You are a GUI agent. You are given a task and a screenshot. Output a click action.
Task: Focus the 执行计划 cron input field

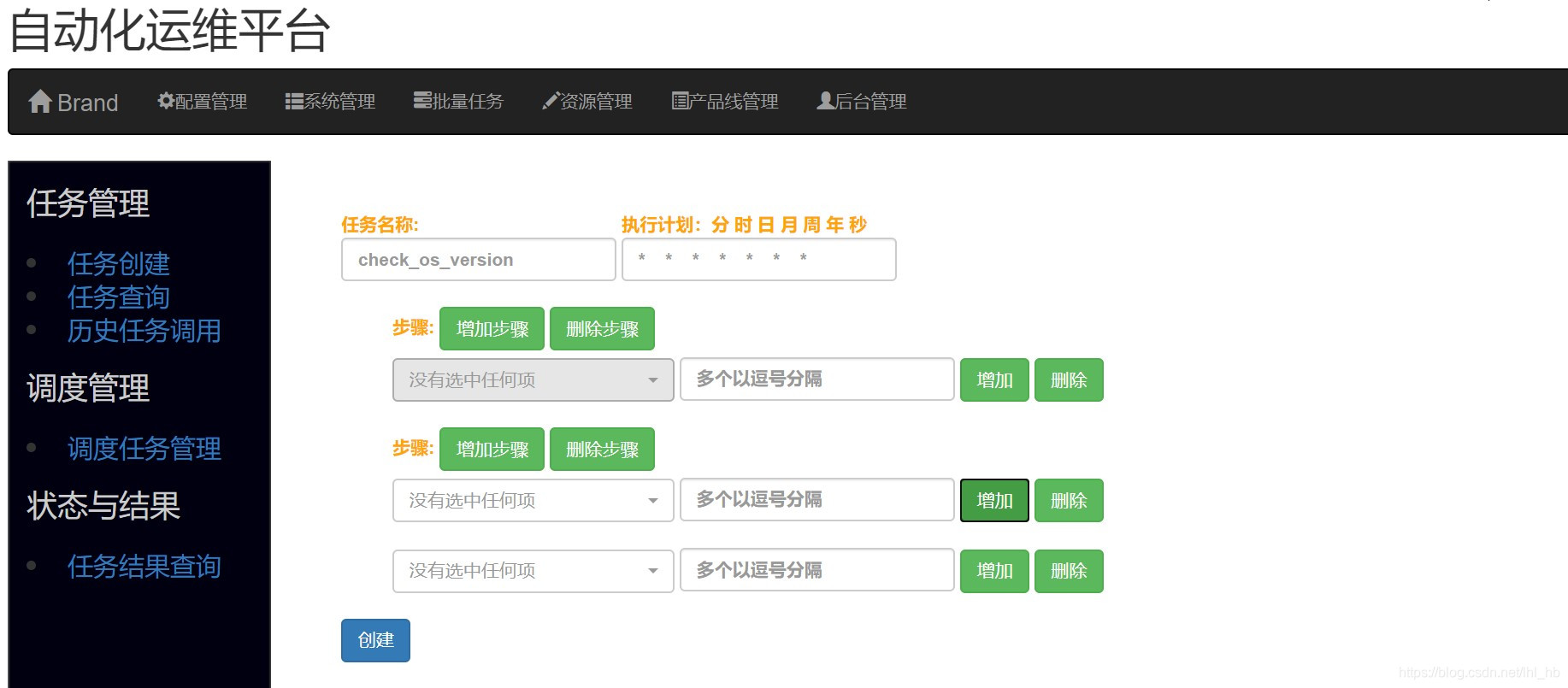[759, 259]
